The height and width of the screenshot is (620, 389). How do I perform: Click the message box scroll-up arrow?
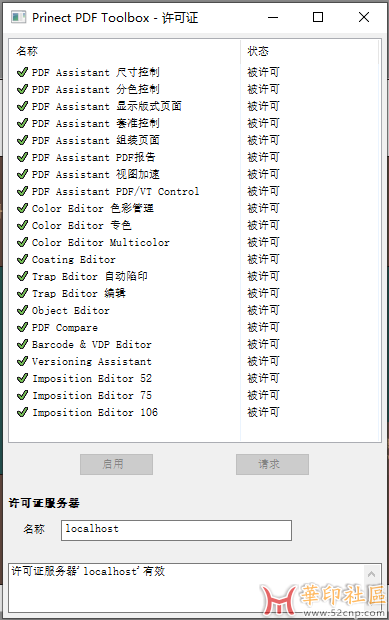(372, 574)
